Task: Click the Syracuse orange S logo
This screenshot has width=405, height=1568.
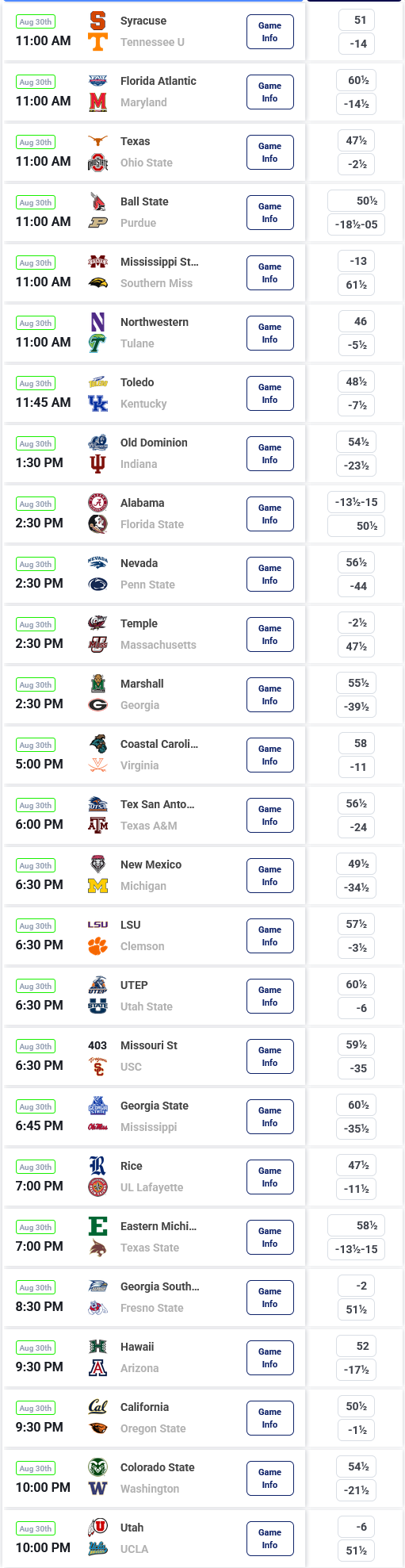Action: click(x=97, y=21)
